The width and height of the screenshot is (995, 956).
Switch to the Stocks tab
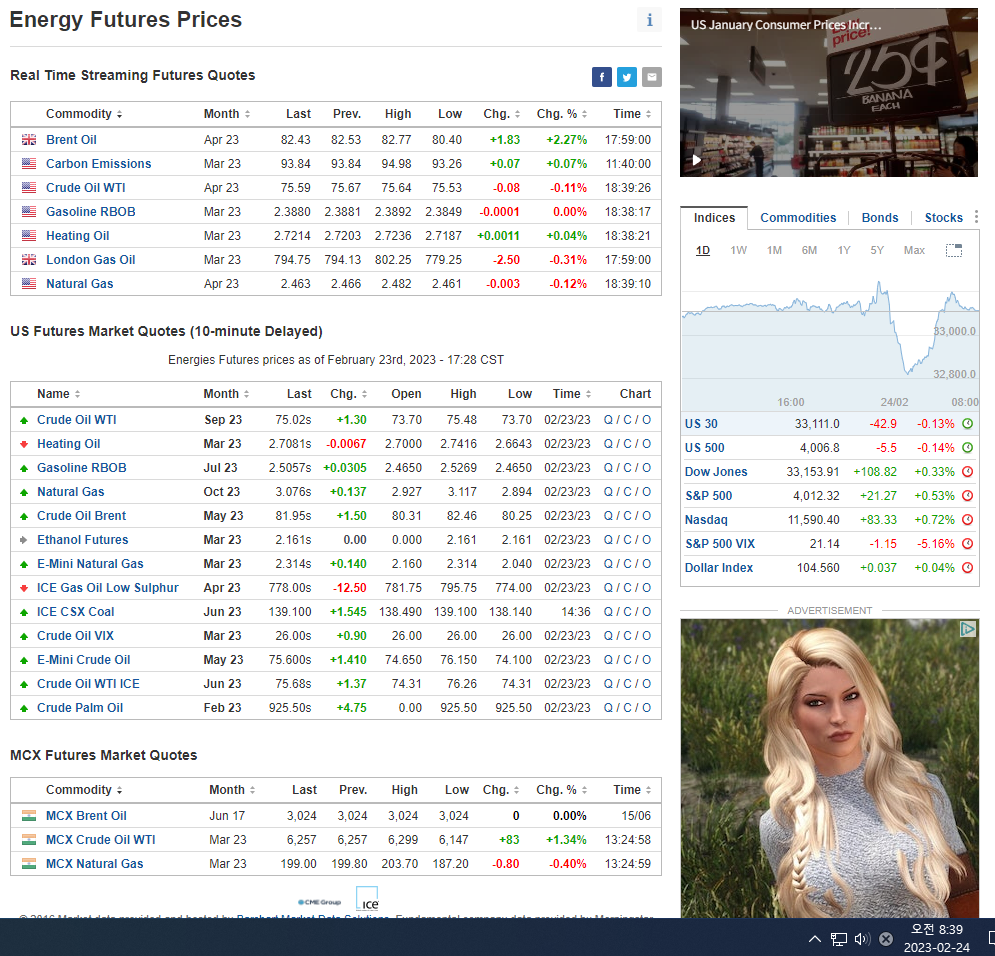(943, 218)
